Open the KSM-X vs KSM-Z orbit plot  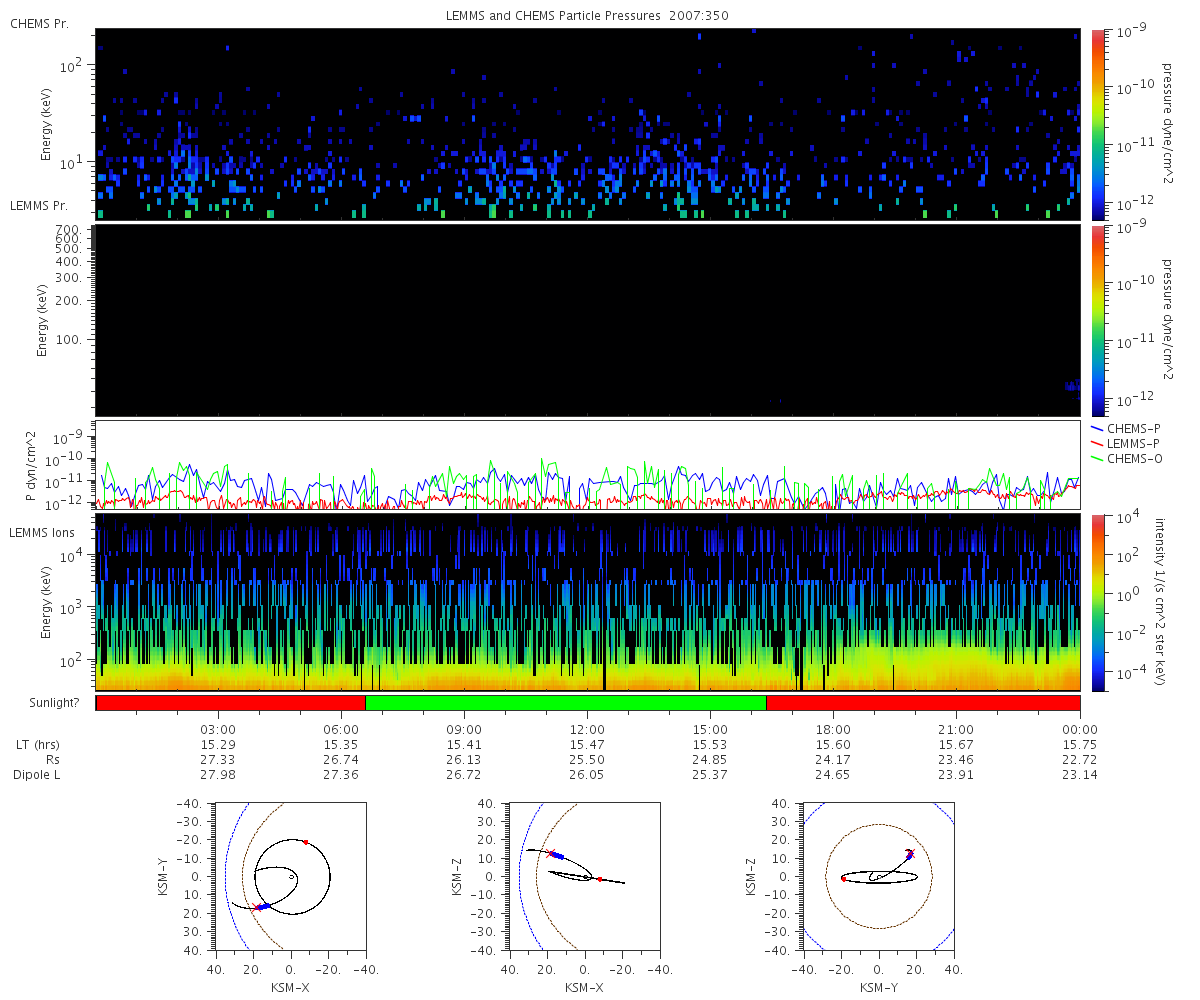tap(584, 876)
